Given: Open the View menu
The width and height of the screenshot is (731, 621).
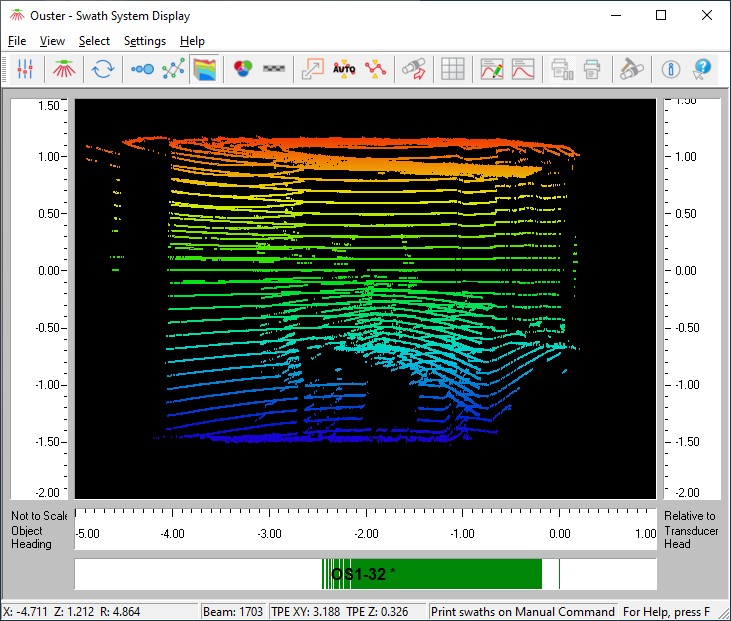Looking at the screenshot, I should tap(52, 41).
